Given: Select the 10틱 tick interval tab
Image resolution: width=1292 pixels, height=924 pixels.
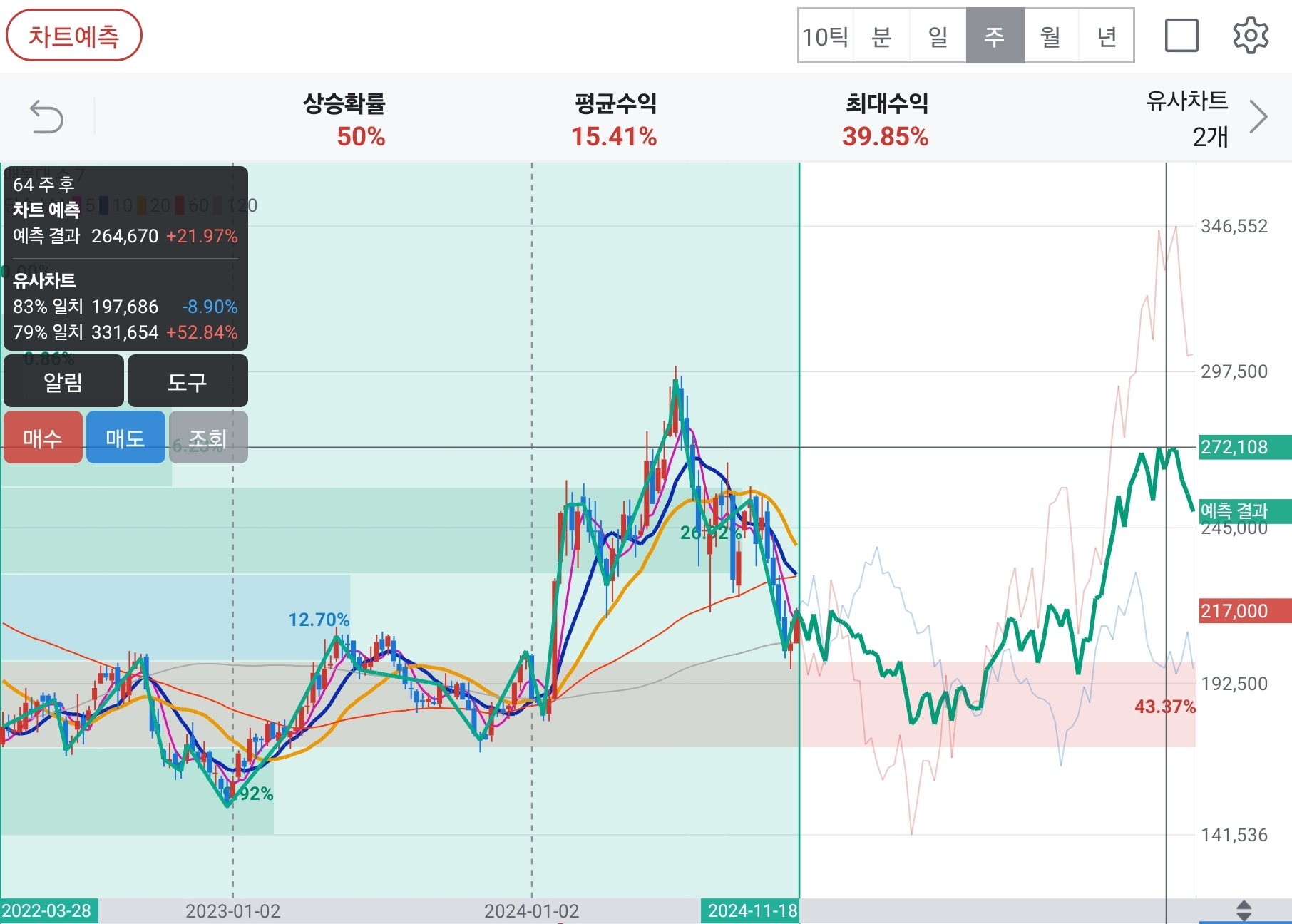Looking at the screenshot, I should coord(826,36).
